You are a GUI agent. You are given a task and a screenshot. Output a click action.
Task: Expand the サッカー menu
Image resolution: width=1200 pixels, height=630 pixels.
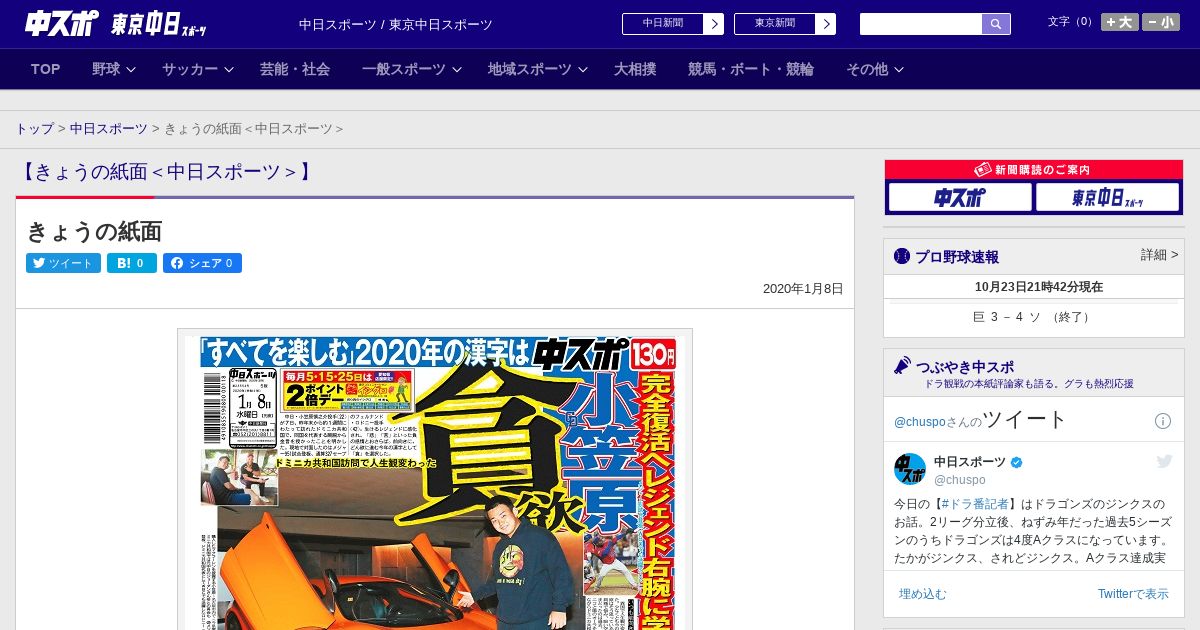197,69
